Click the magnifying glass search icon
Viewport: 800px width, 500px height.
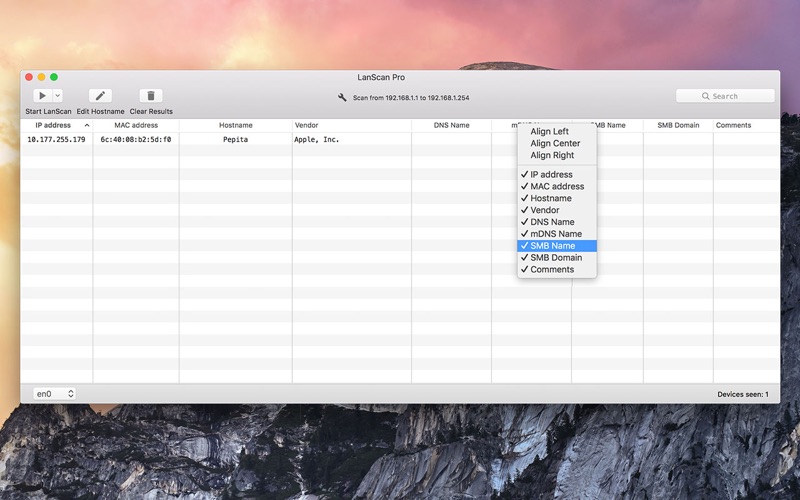click(705, 97)
